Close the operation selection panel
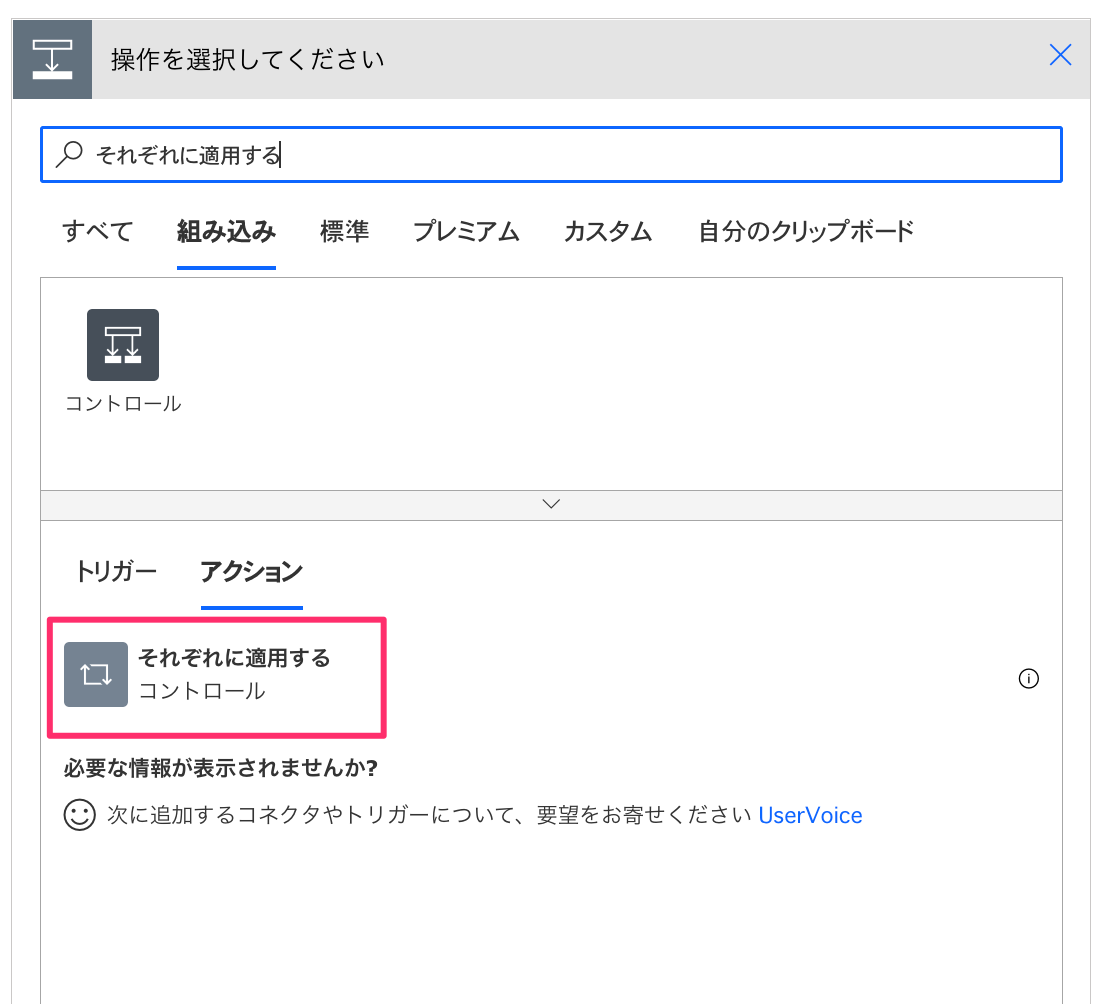The image size is (1112, 1004). [1060, 55]
